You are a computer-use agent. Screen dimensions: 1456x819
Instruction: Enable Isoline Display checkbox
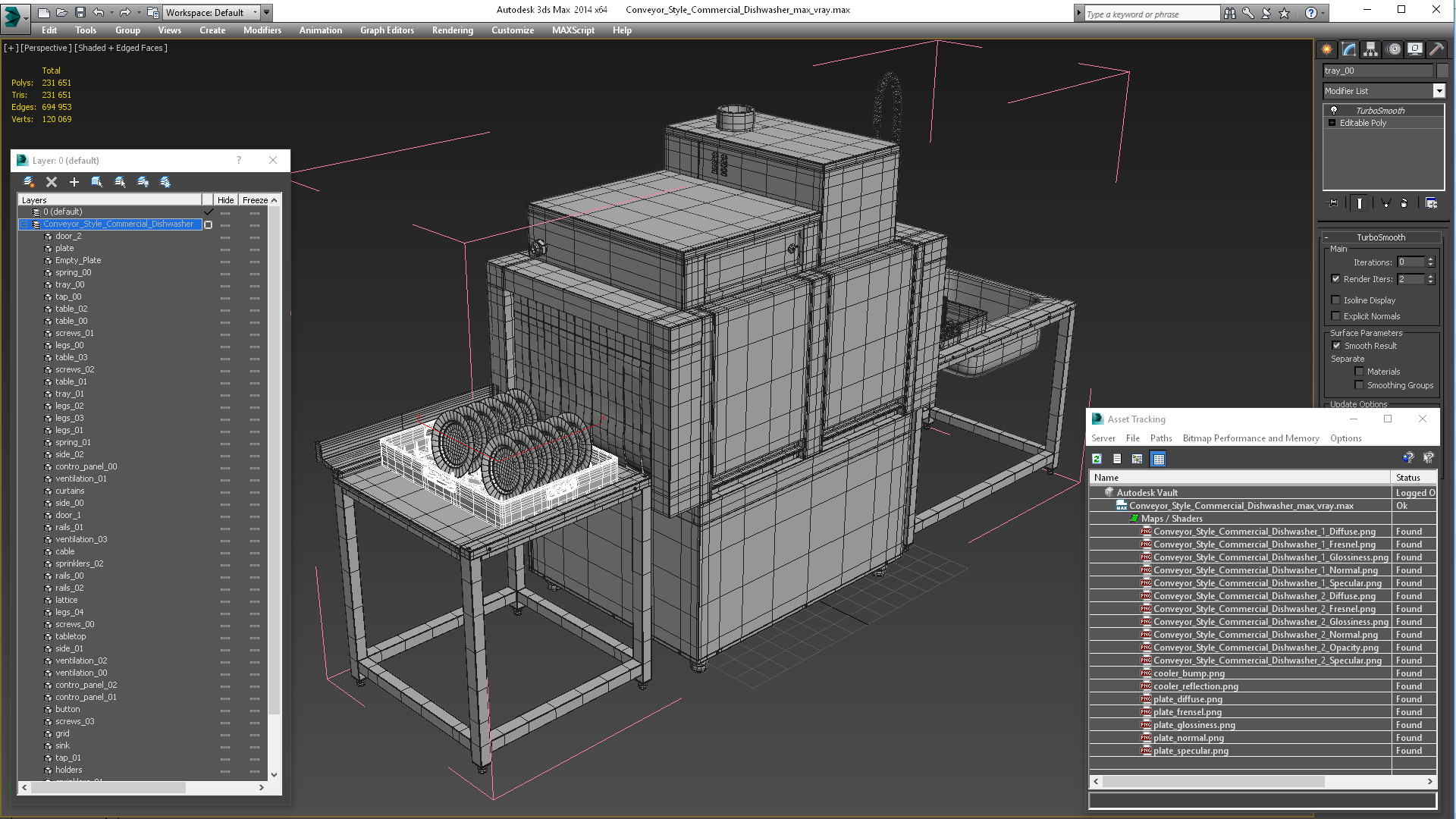point(1336,300)
